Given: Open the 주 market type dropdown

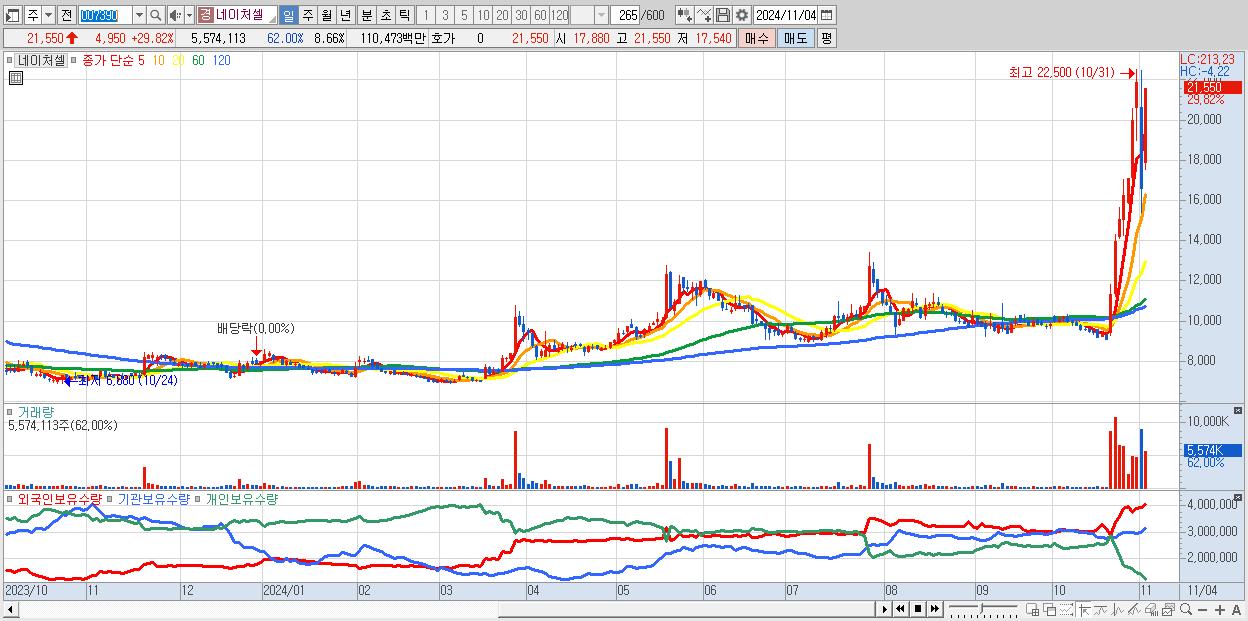Looking at the screenshot, I should click(48, 16).
